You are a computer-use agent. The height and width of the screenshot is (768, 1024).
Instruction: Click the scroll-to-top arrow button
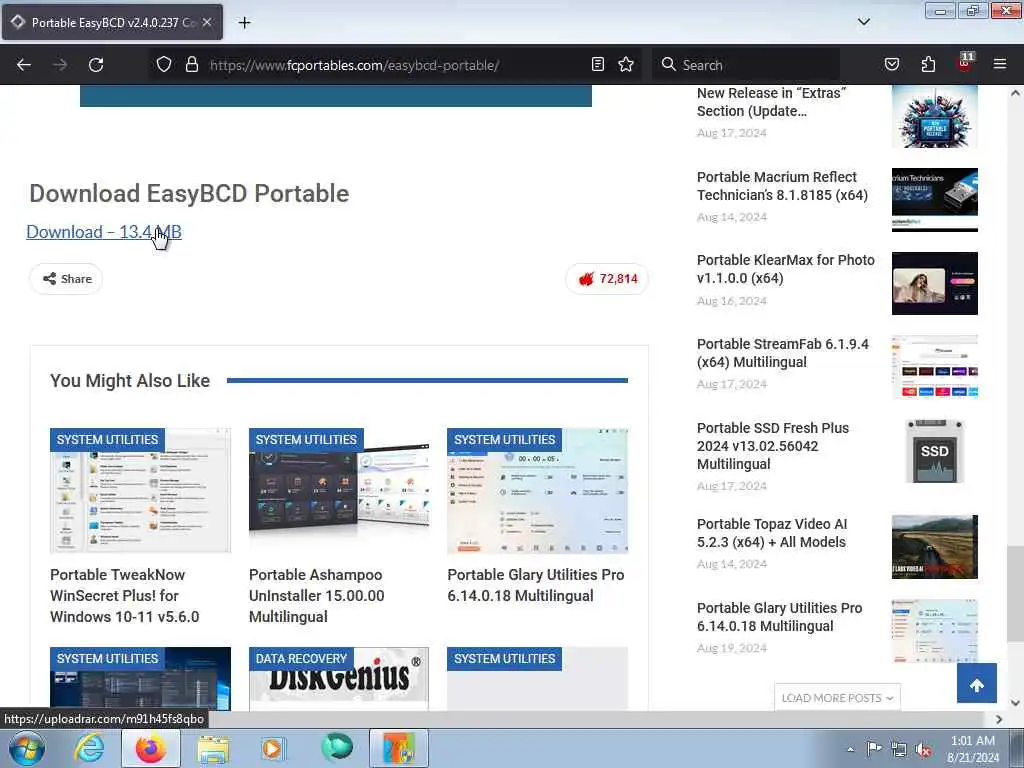coord(977,684)
